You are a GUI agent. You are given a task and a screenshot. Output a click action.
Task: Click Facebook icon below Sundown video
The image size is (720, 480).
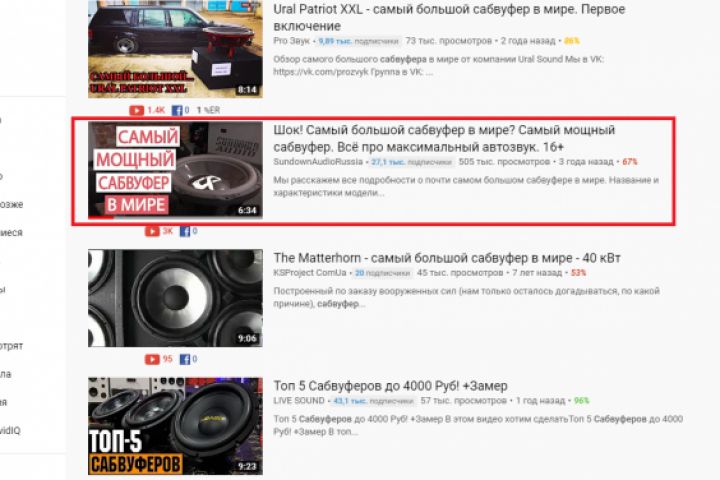point(185,231)
